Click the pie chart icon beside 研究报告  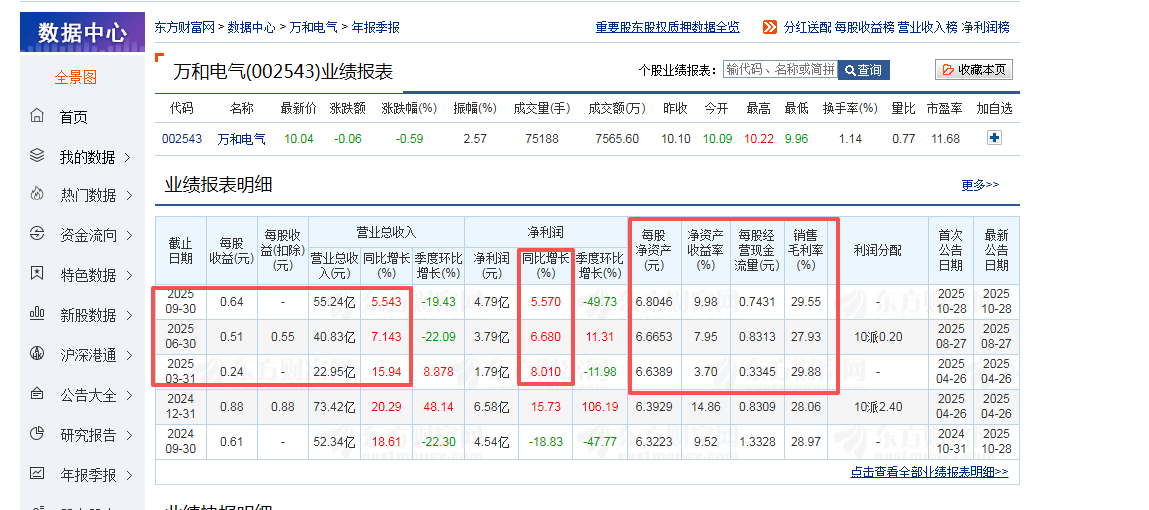37,434
